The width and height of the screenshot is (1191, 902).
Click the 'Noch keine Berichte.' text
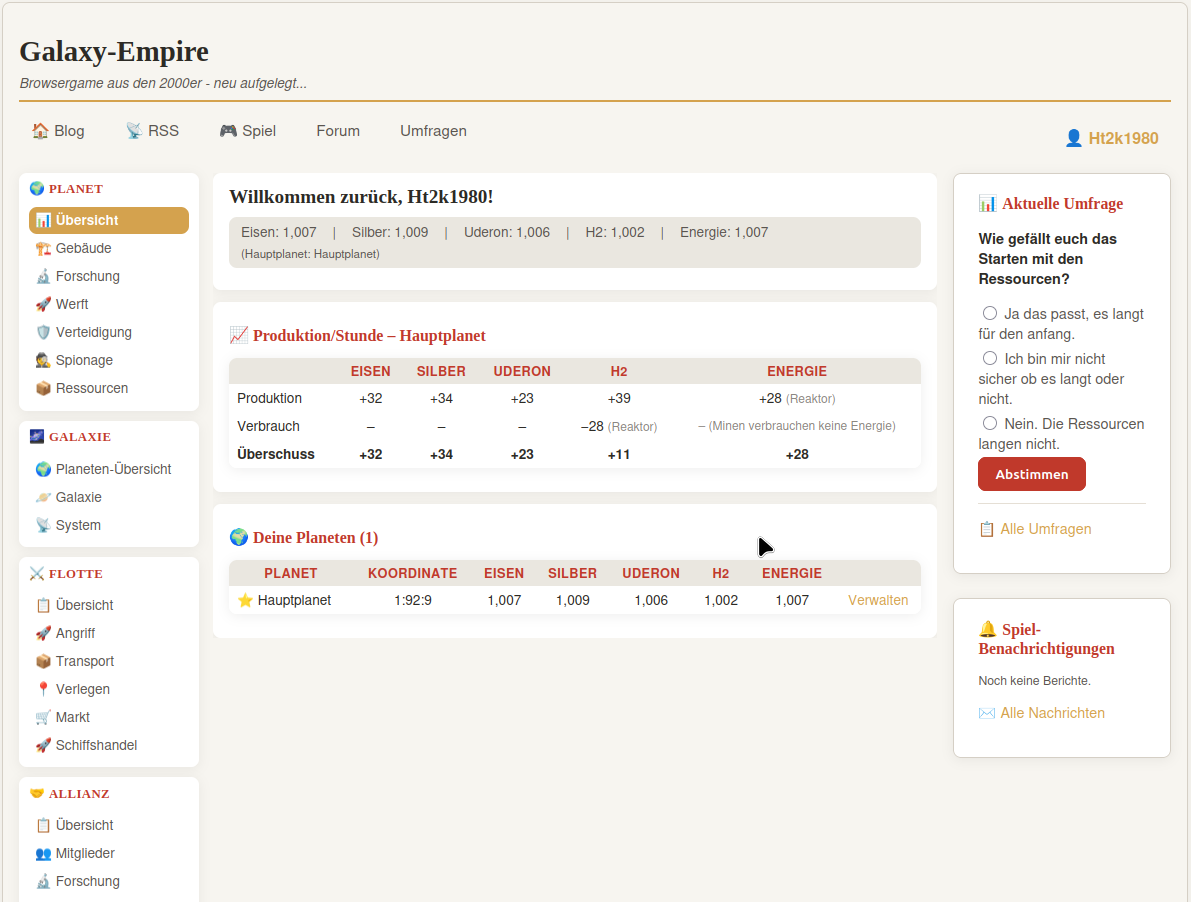1034,681
